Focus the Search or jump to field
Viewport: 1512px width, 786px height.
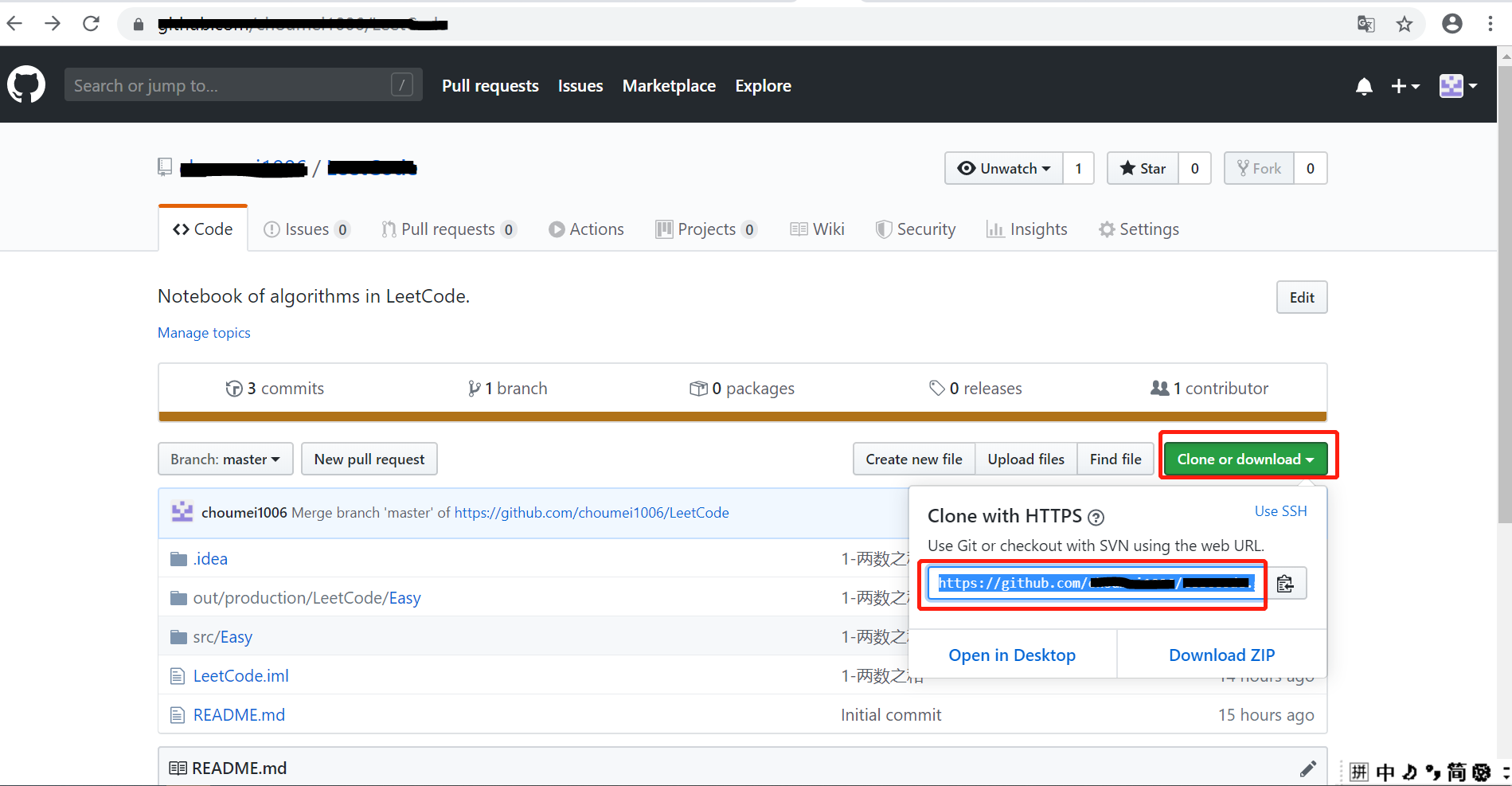pos(243,84)
